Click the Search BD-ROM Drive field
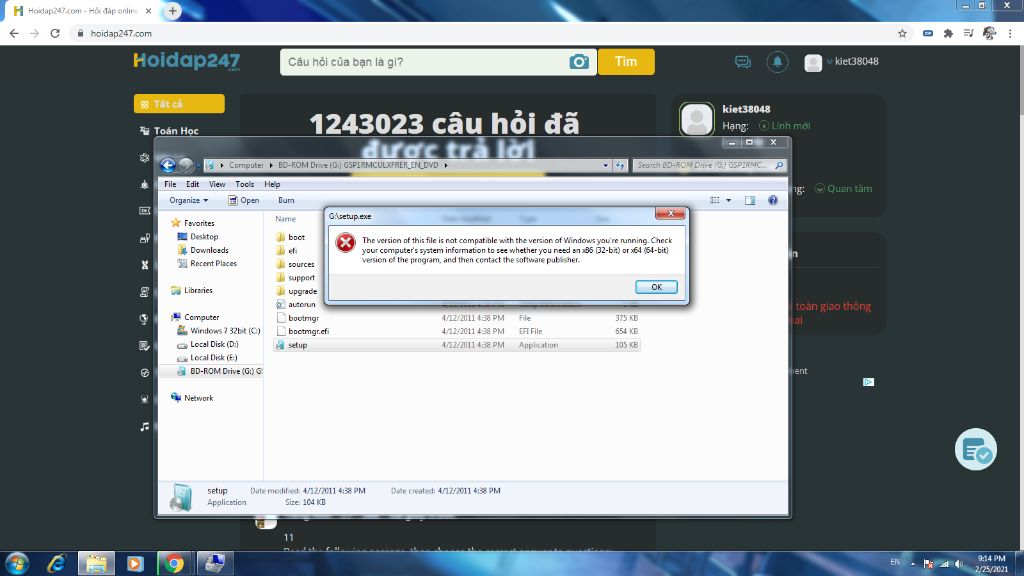This screenshot has height=576, width=1024. coord(709,165)
